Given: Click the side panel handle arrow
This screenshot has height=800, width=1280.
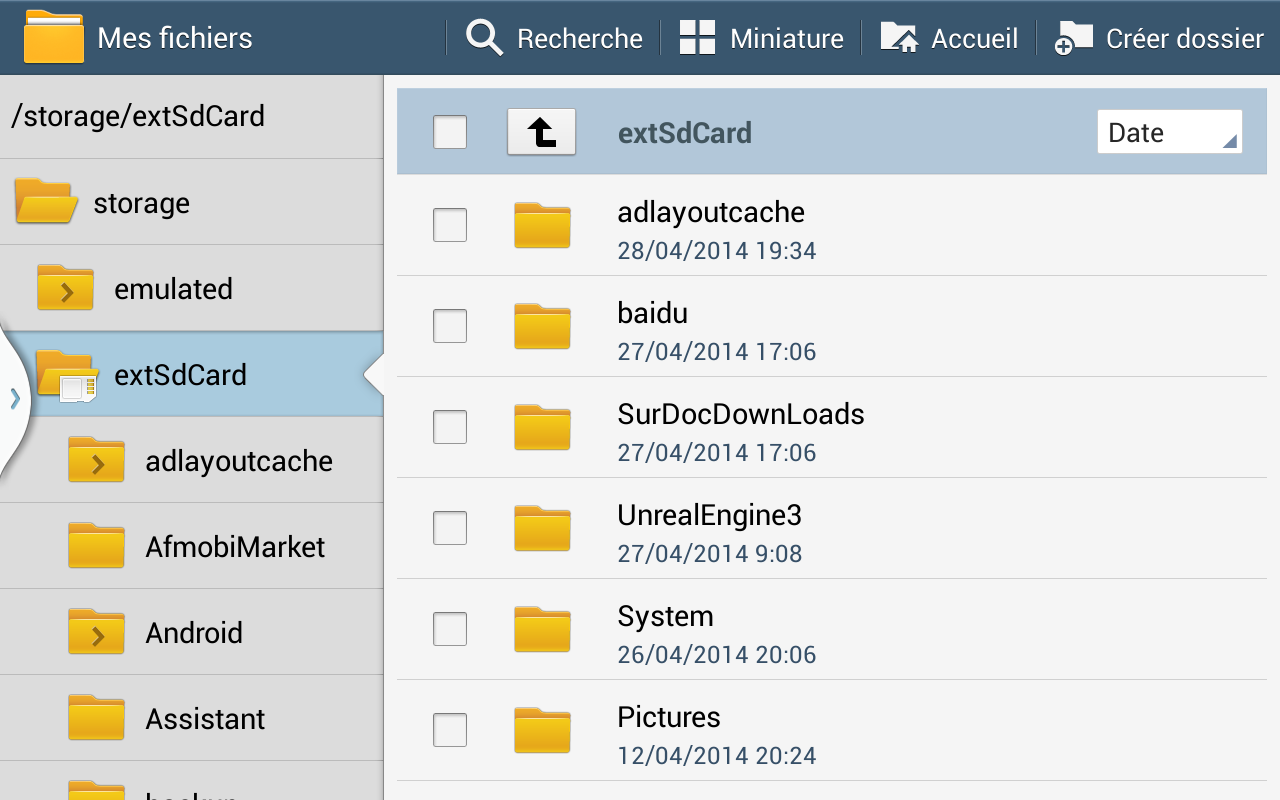Looking at the screenshot, I should 14,398.
